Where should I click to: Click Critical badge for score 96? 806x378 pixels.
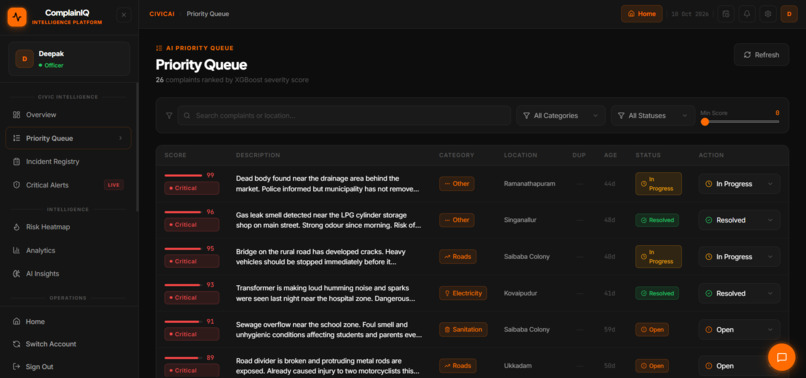pos(192,225)
